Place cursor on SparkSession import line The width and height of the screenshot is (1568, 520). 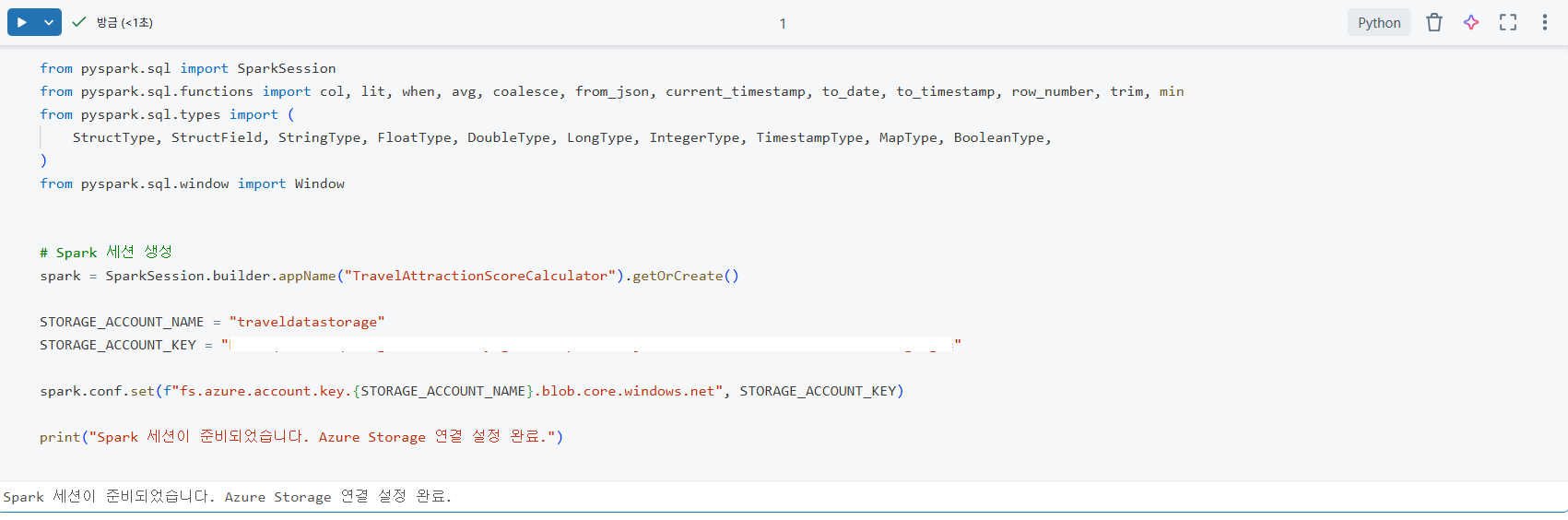point(188,68)
